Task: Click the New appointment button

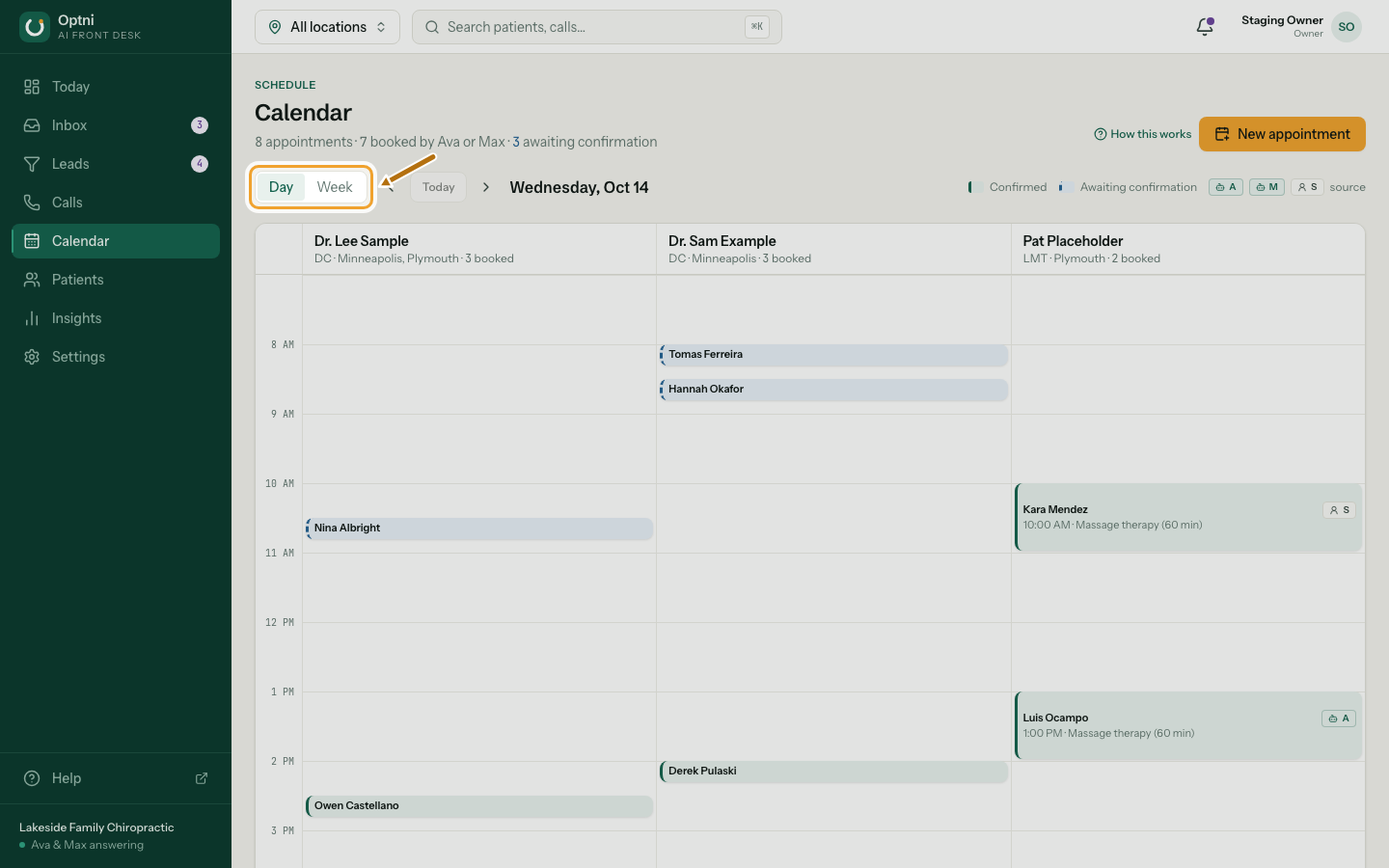Action: click(1282, 134)
